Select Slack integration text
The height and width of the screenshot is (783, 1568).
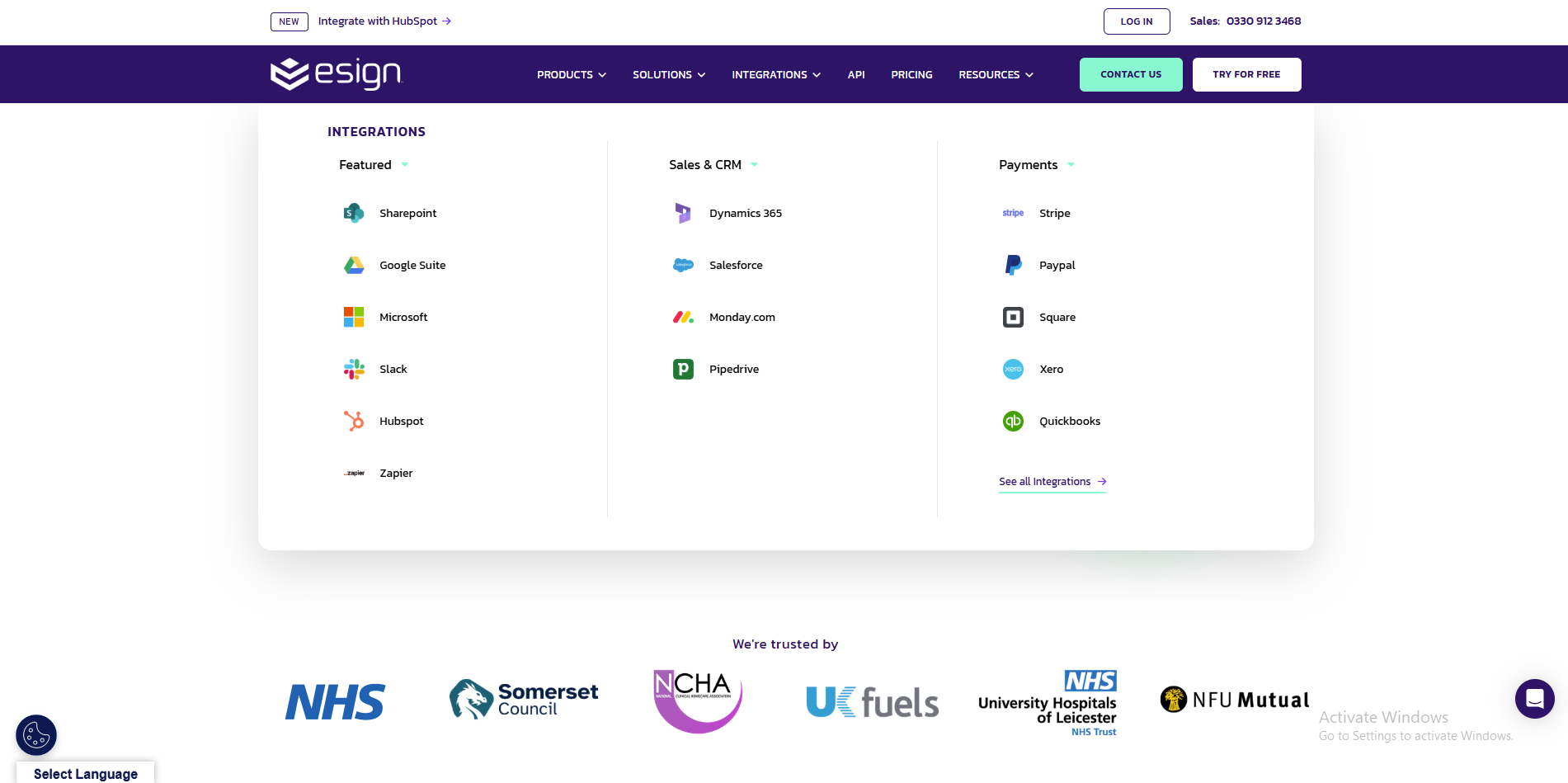click(x=393, y=369)
